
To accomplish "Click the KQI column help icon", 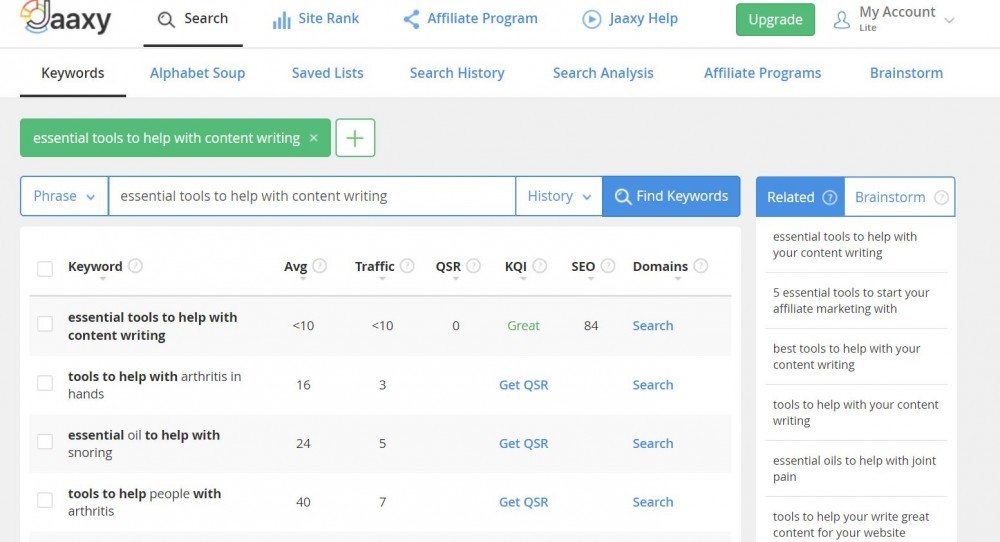I will pos(540,266).
